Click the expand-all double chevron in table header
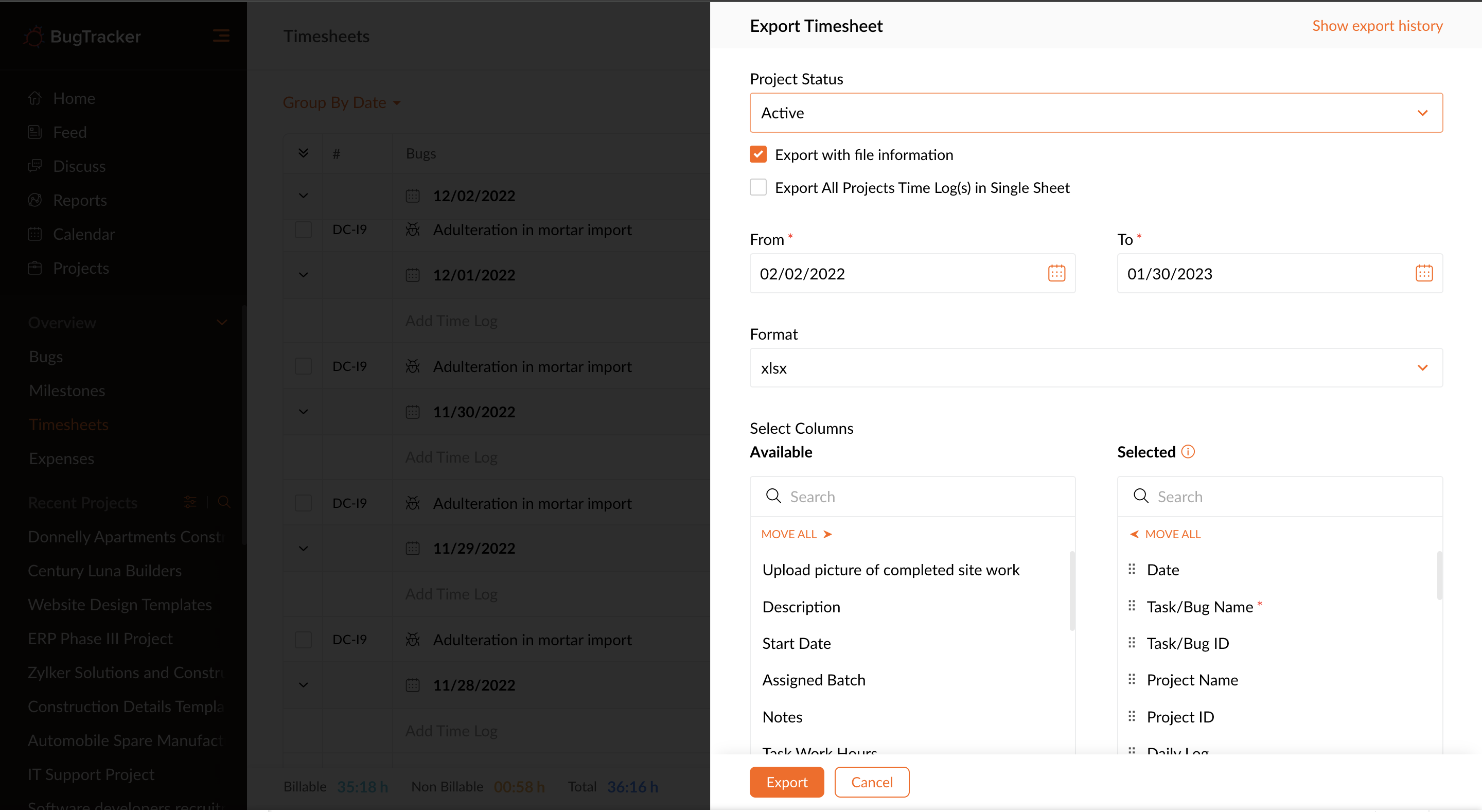The height and width of the screenshot is (812, 1482). [x=303, y=153]
